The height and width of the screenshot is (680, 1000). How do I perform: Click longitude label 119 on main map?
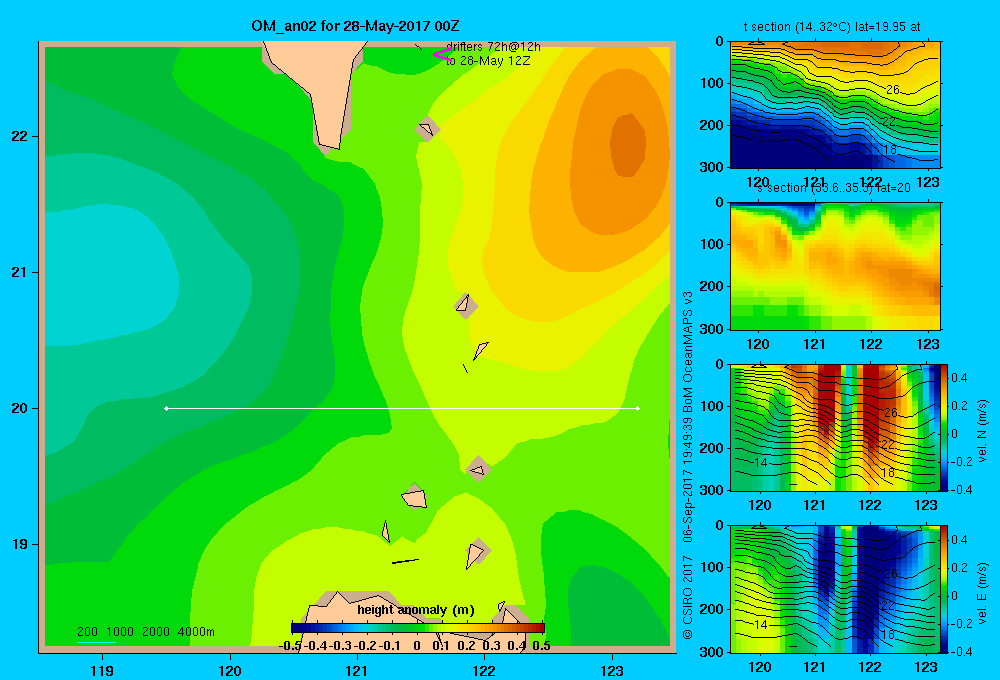pyautogui.click(x=102, y=670)
